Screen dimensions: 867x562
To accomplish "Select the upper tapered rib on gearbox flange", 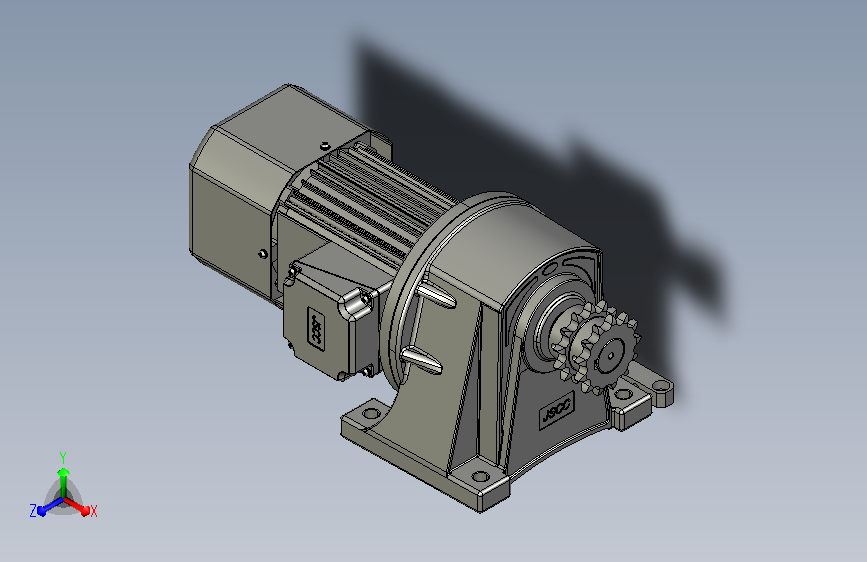I will click(x=436, y=295).
